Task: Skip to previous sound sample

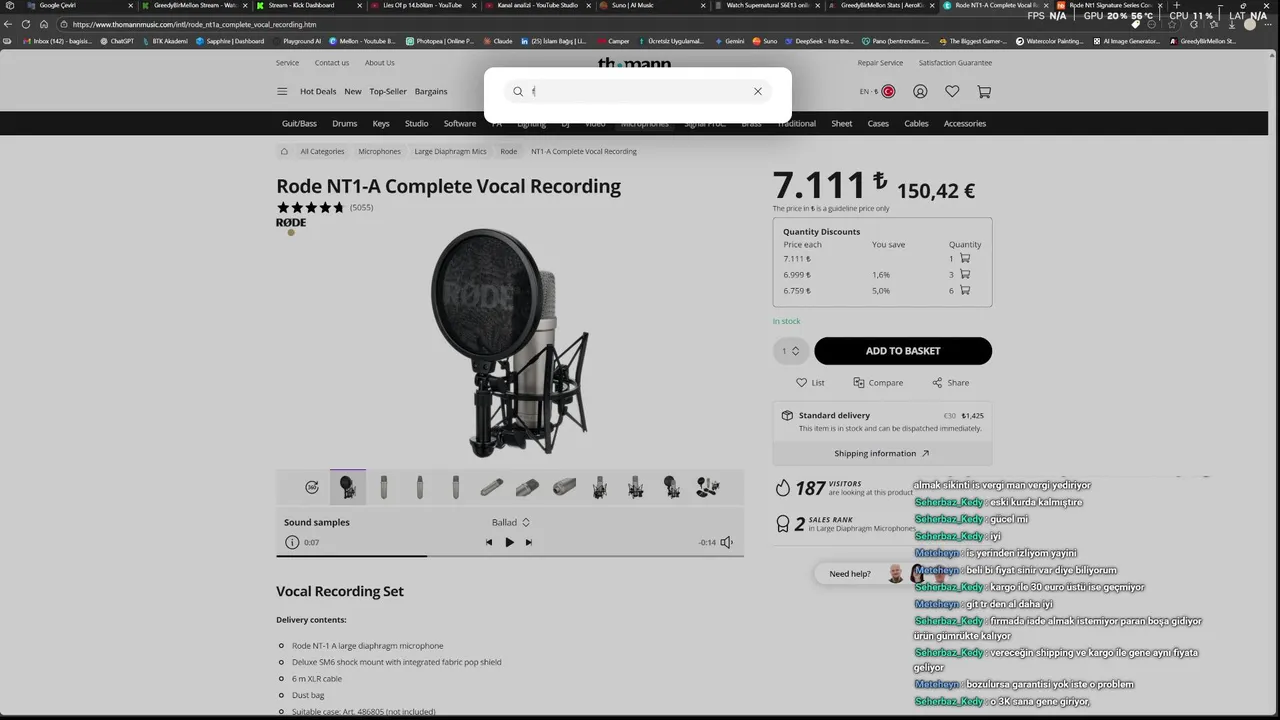Action: tap(489, 542)
